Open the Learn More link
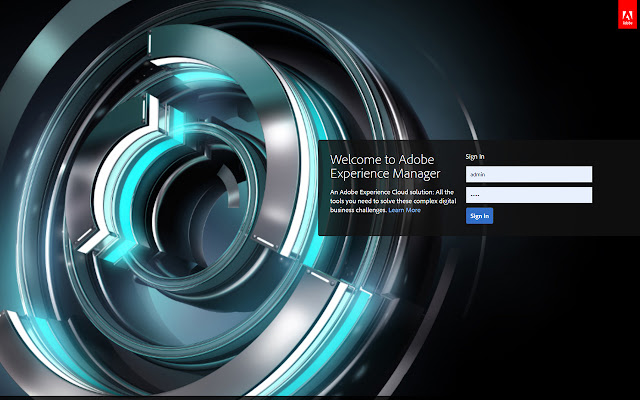 404,210
